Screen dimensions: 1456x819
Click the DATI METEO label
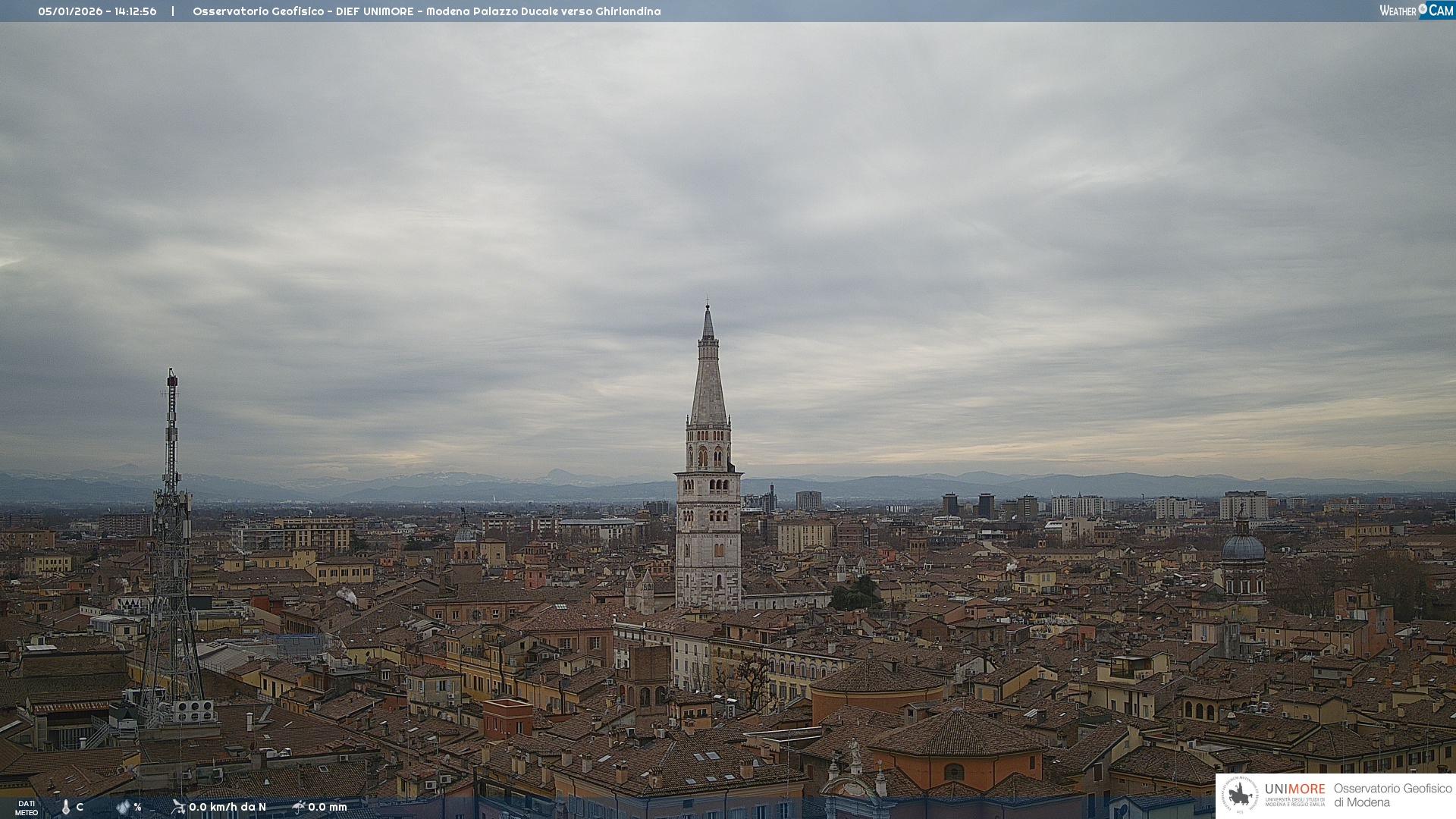pos(27,808)
